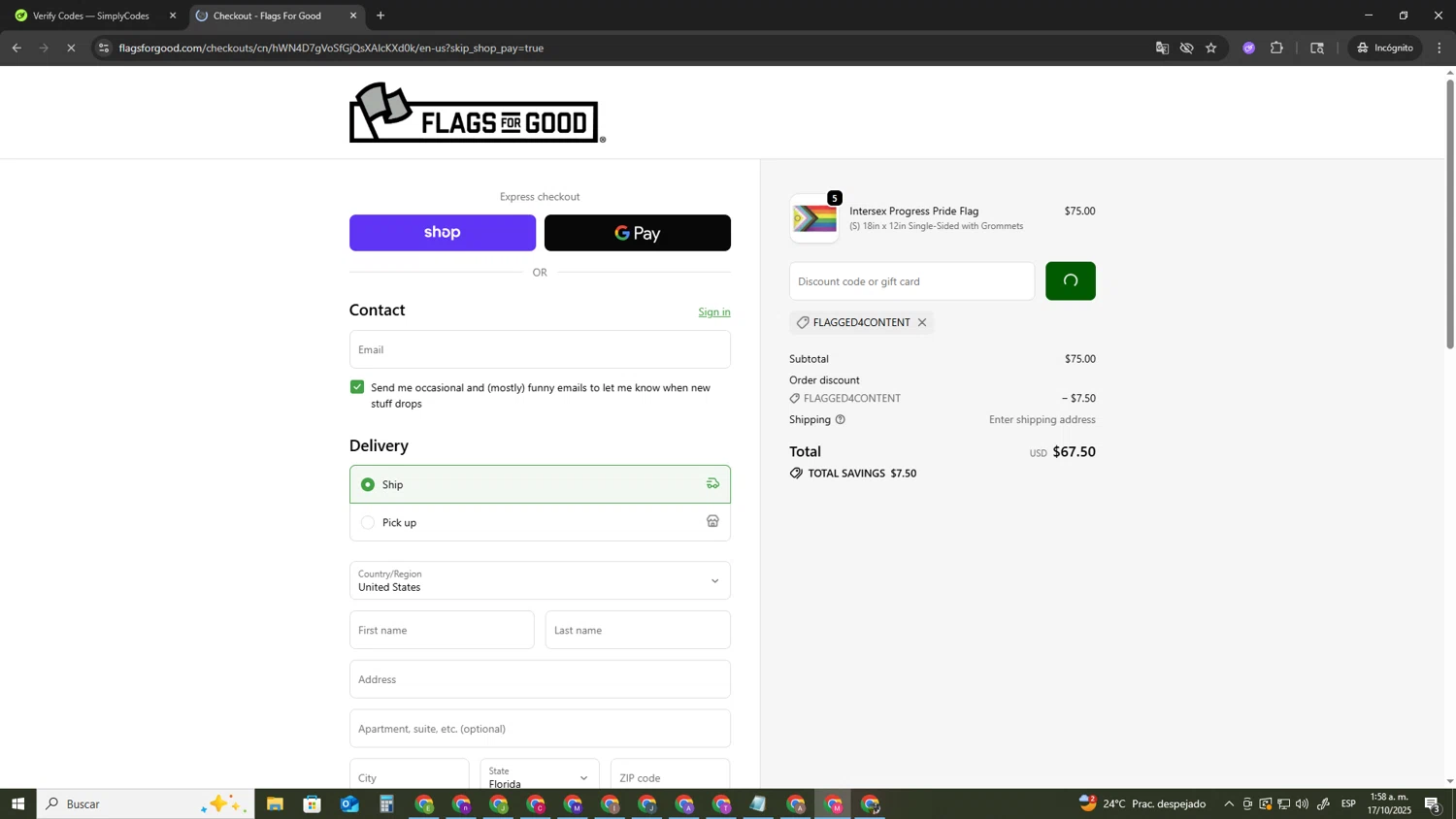The width and height of the screenshot is (1456, 819).
Task: Switch to Verify Codes SimplyCodes tab
Action: click(x=92, y=16)
